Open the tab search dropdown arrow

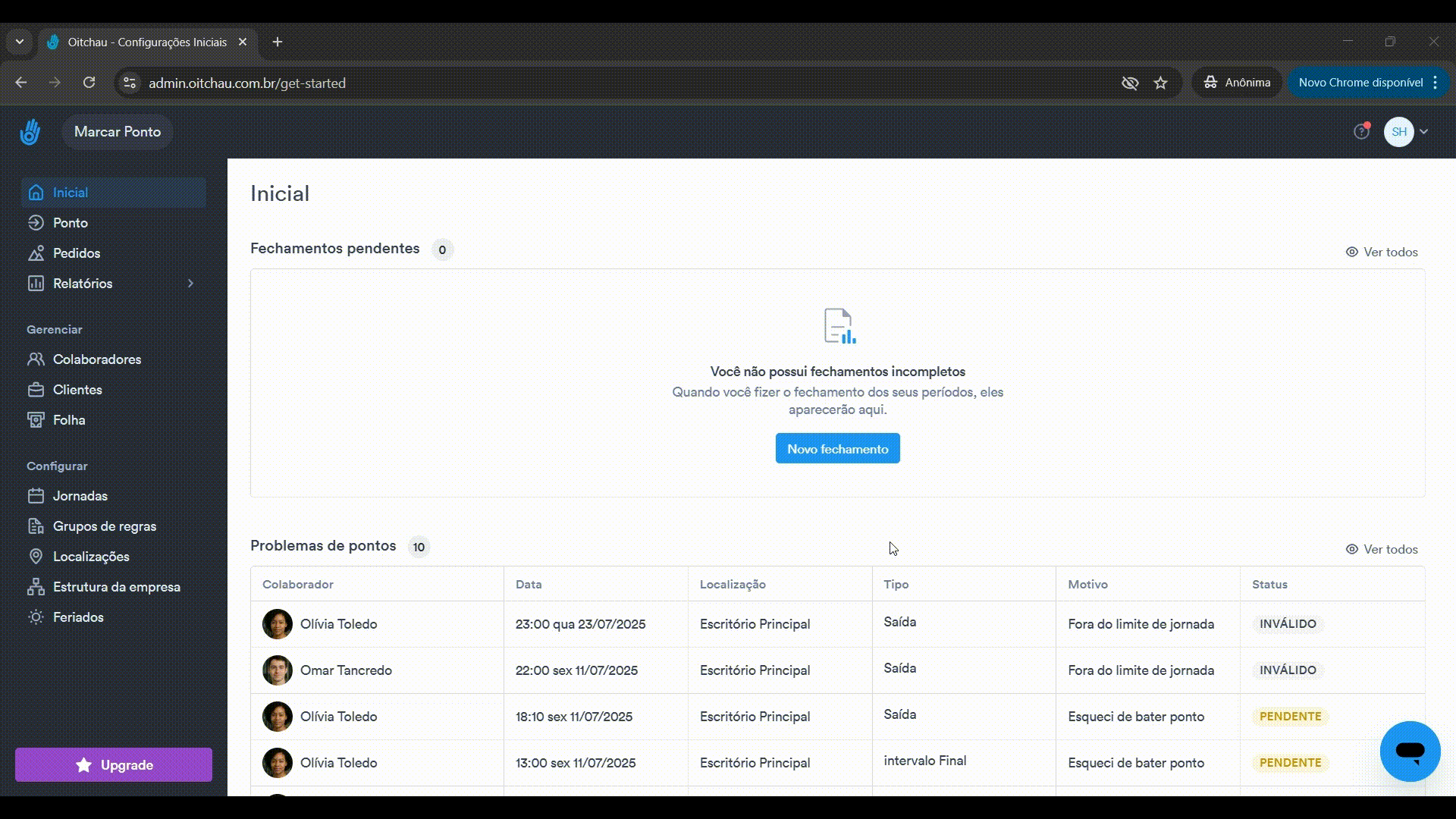click(20, 42)
